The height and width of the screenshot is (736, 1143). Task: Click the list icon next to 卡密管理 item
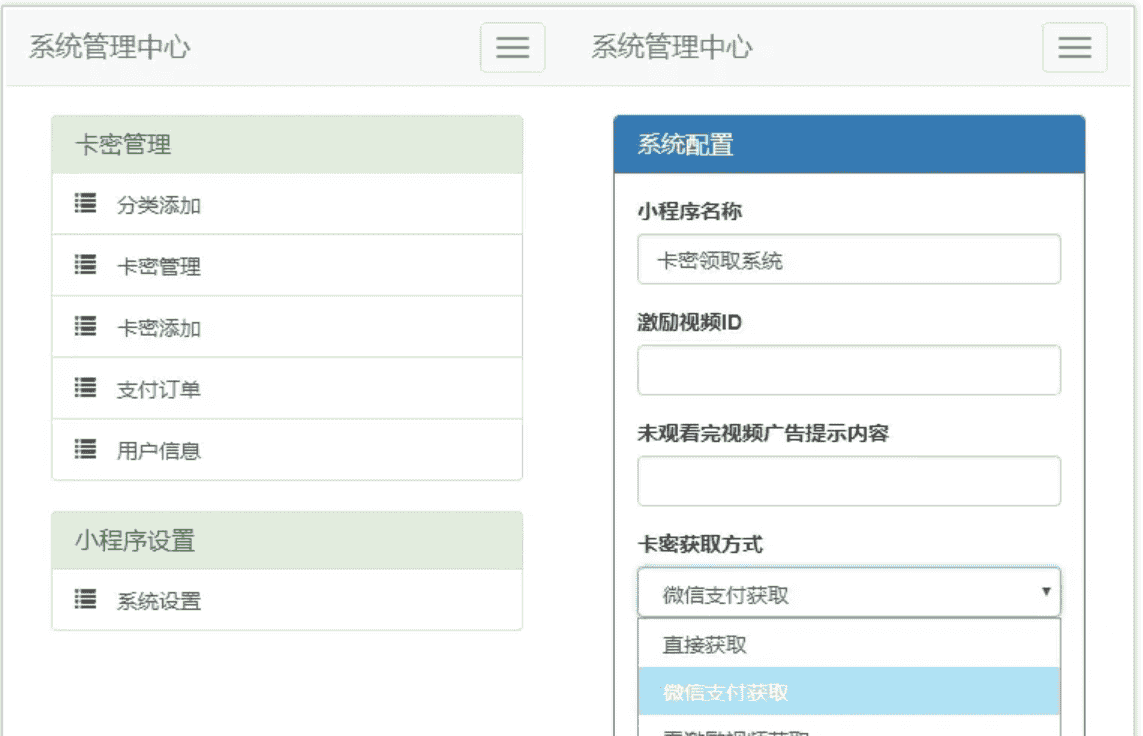point(86,265)
